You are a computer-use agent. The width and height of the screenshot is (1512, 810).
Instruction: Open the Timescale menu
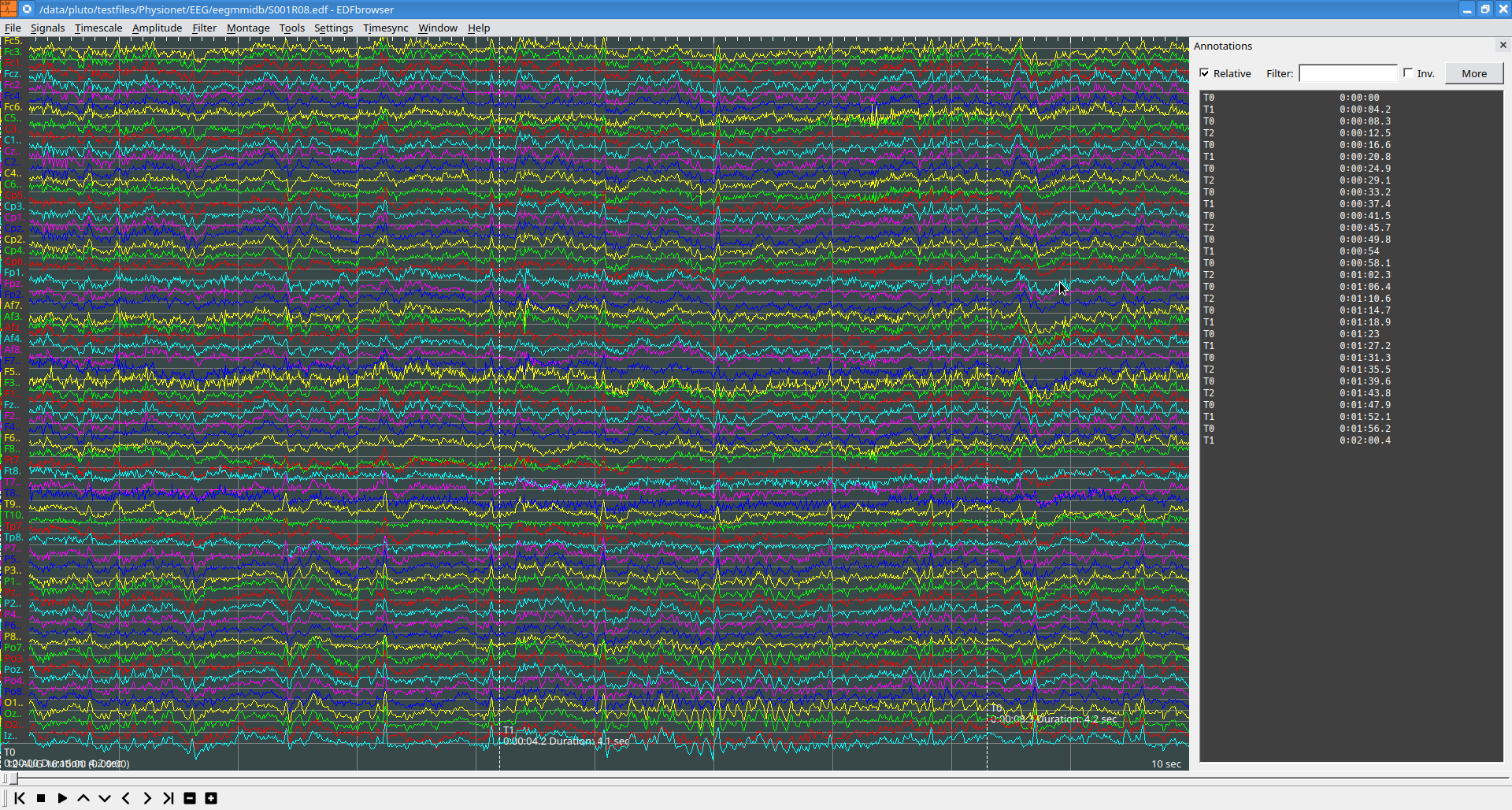point(98,28)
